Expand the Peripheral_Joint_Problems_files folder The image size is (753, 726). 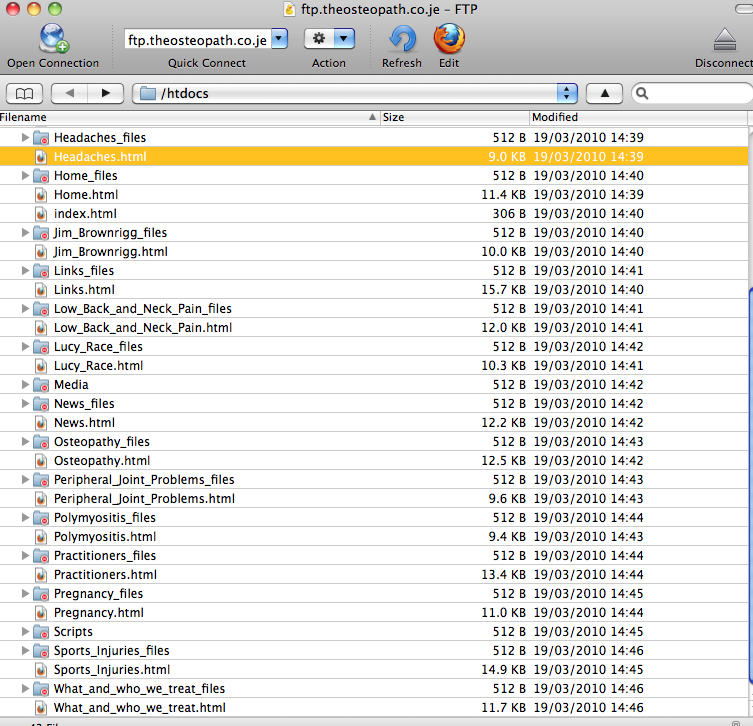[x=25, y=479]
